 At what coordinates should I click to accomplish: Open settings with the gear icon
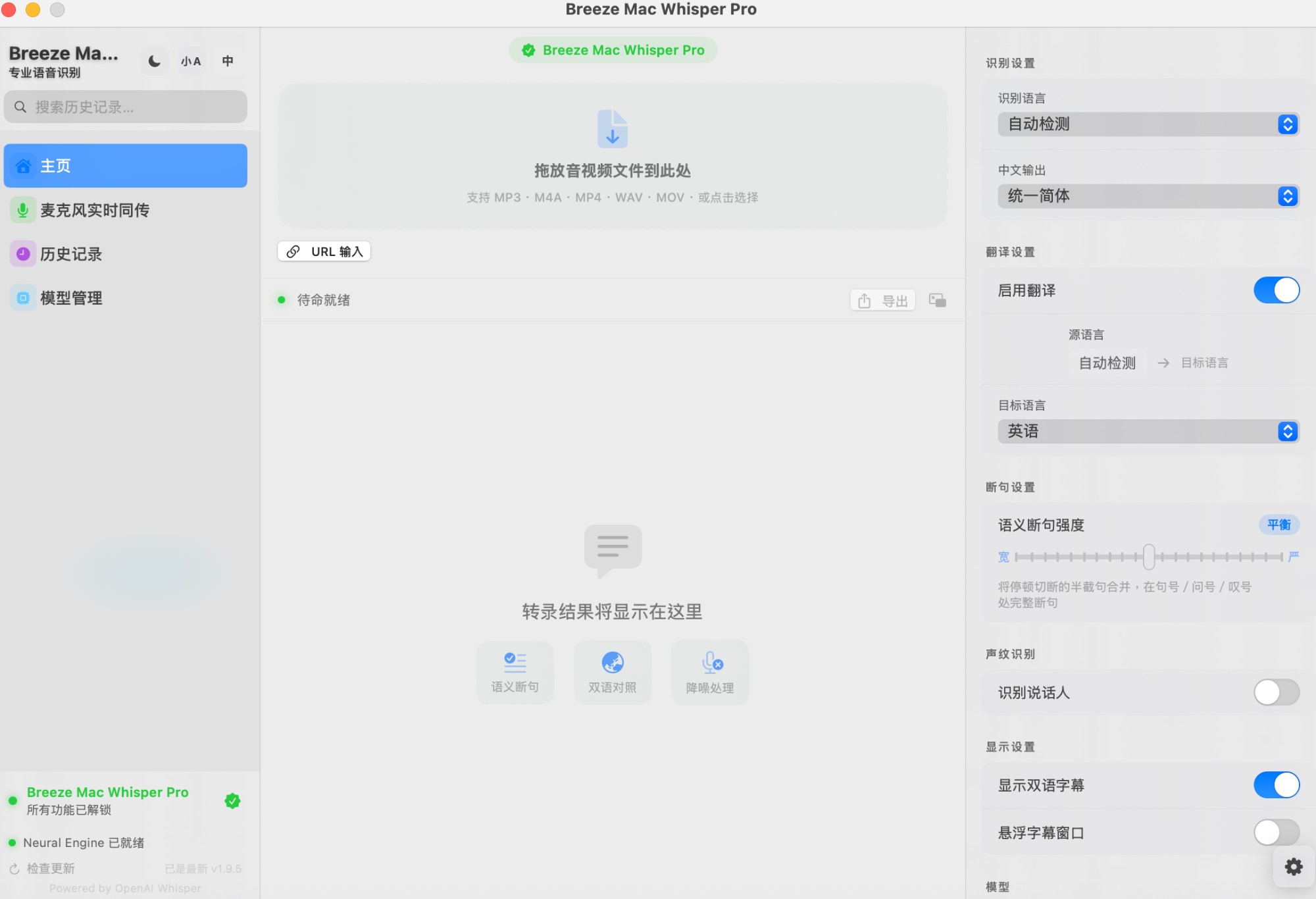tap(1294, 866)
